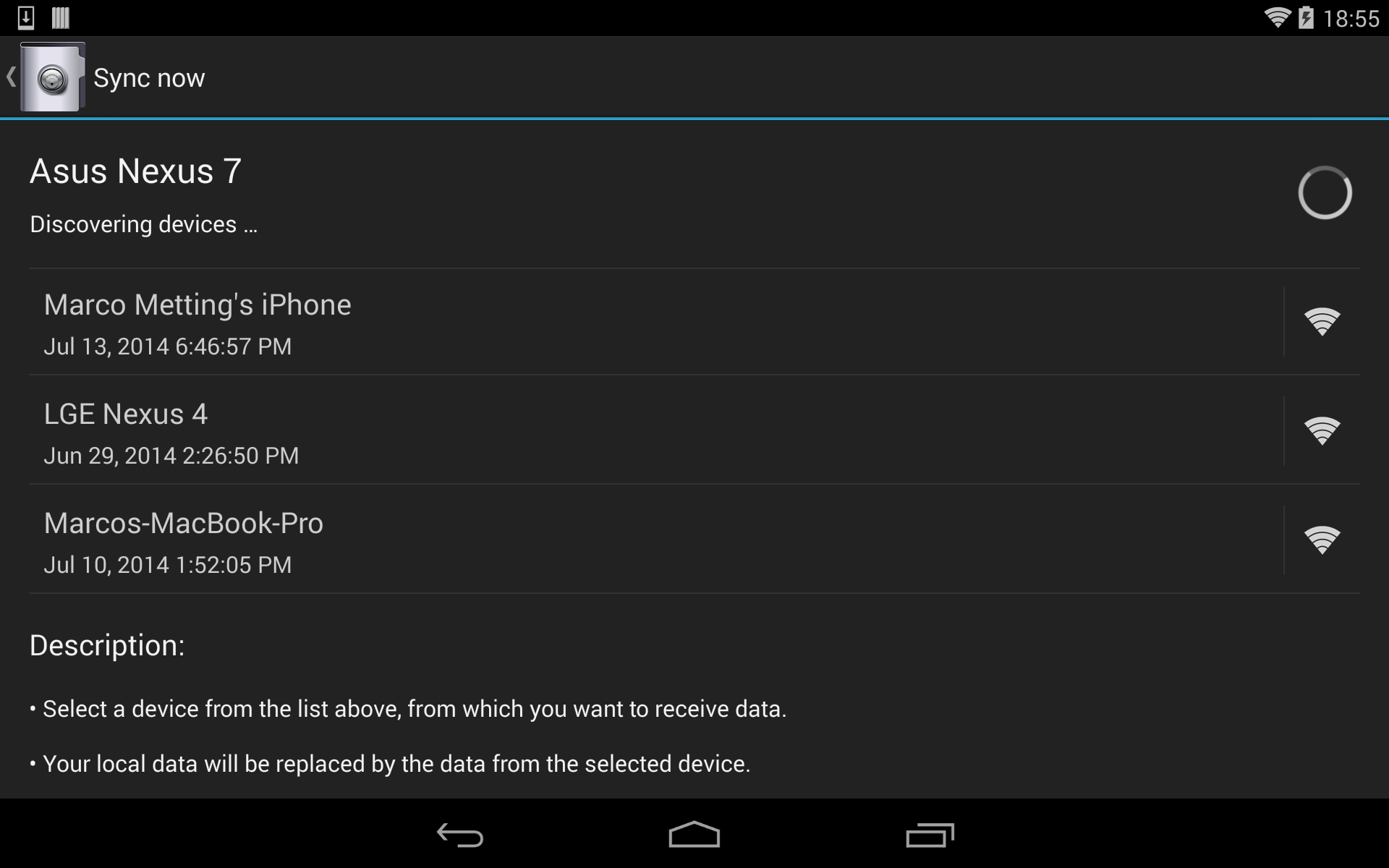
Task: Open the recent apps overview
Action: click(930, 835)
